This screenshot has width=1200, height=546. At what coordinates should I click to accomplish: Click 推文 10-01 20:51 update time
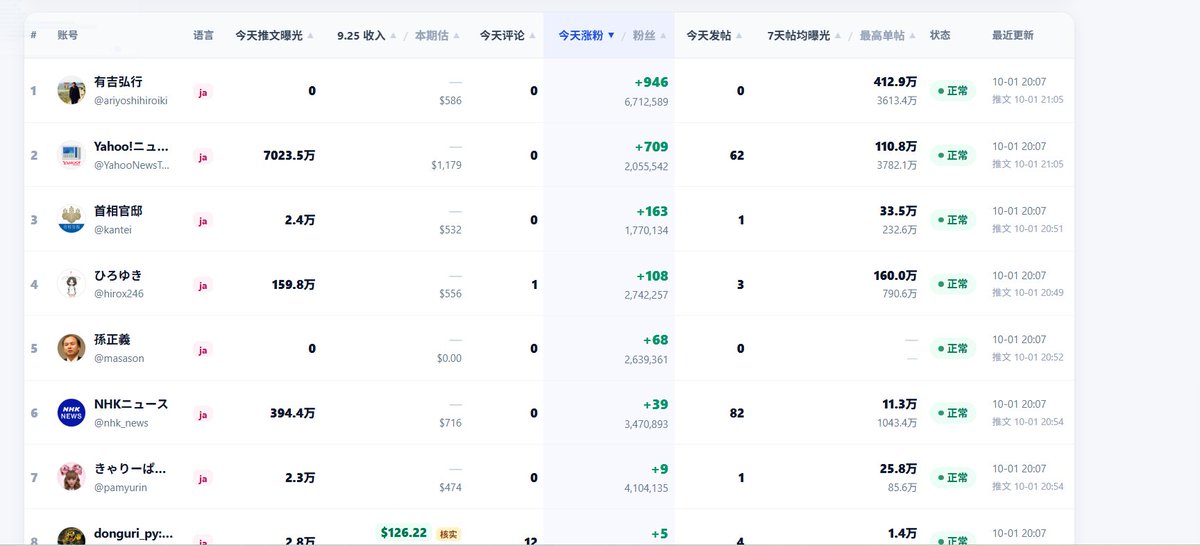[x=1028, y=229]
